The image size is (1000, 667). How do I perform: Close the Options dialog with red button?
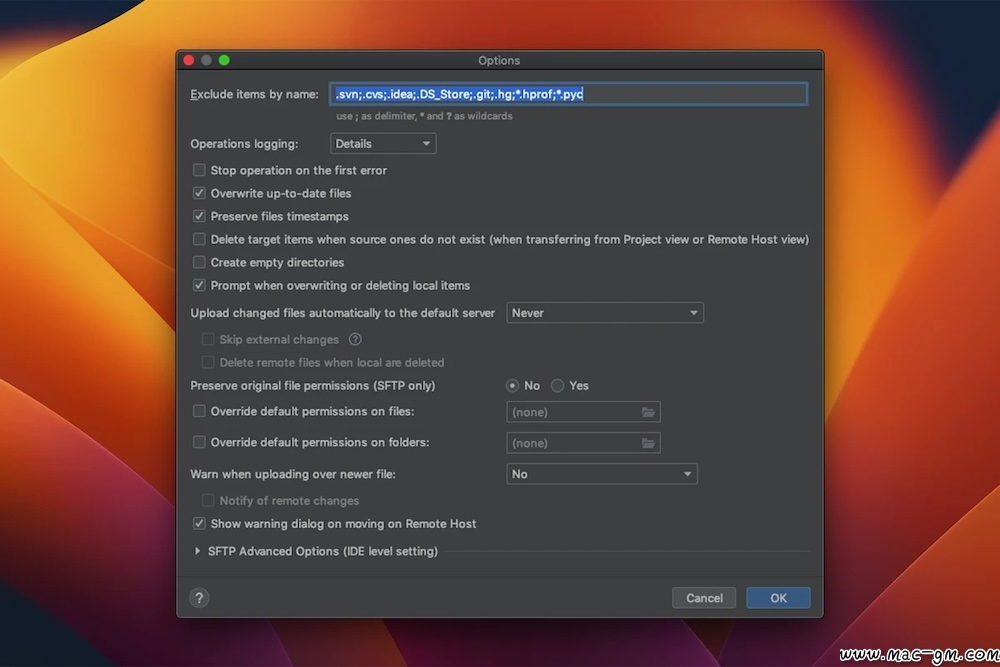coord(189,60)
